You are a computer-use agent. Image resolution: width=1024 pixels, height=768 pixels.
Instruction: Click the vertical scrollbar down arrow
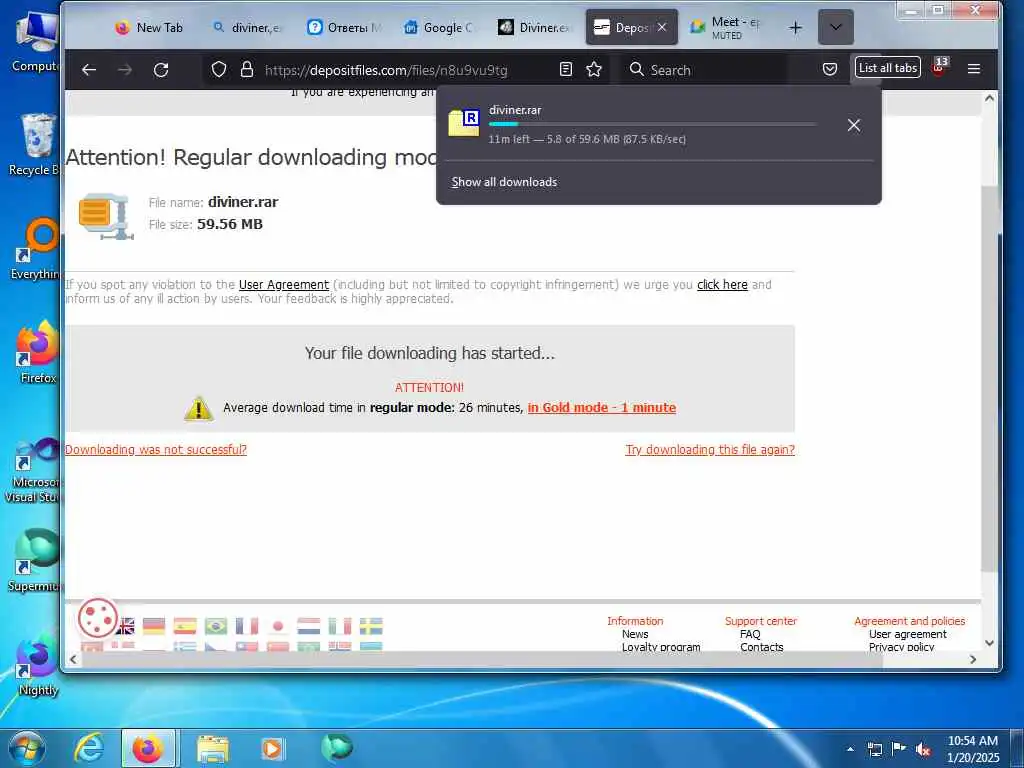pos(989,643)
